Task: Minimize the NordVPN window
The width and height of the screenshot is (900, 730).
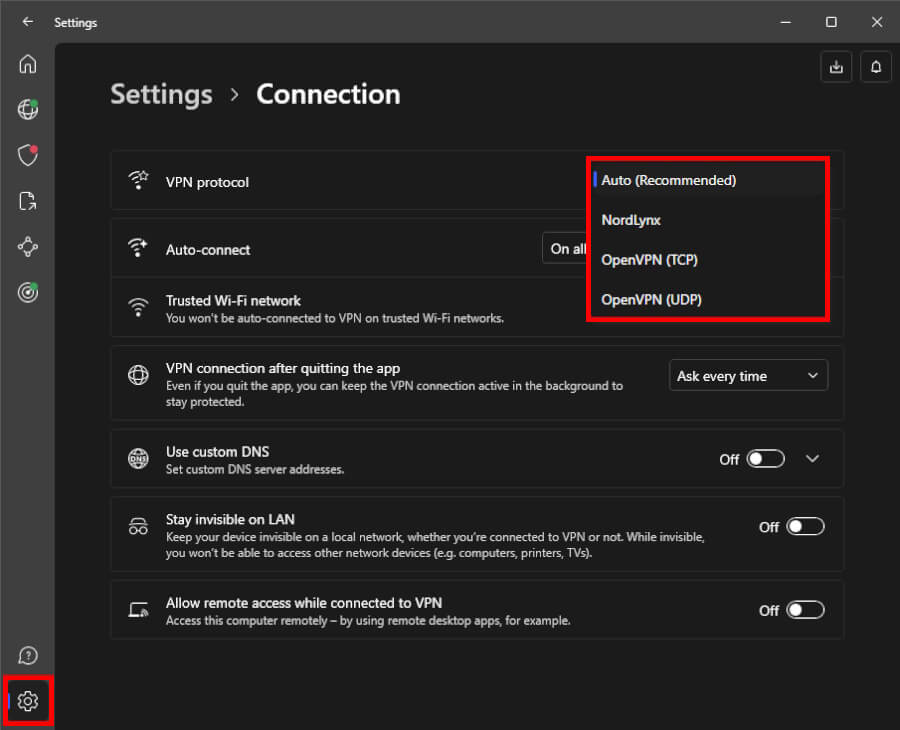Action: 786,22
